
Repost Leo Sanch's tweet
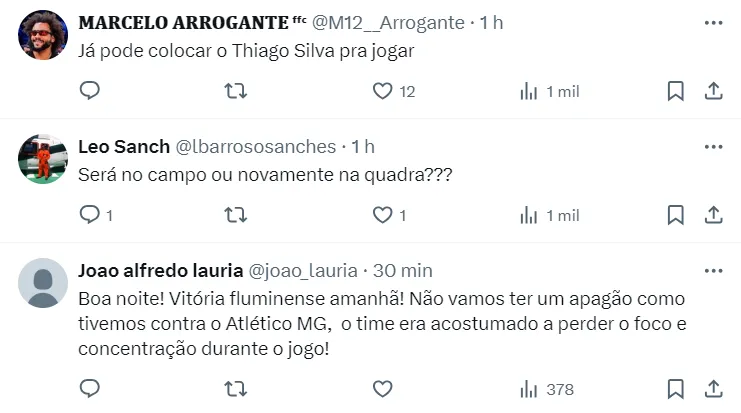pyautogui.click(x=236, y=215)
